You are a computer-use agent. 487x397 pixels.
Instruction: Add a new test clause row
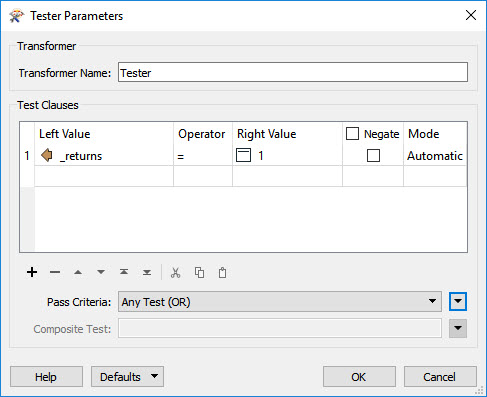[x=32, y=272]
